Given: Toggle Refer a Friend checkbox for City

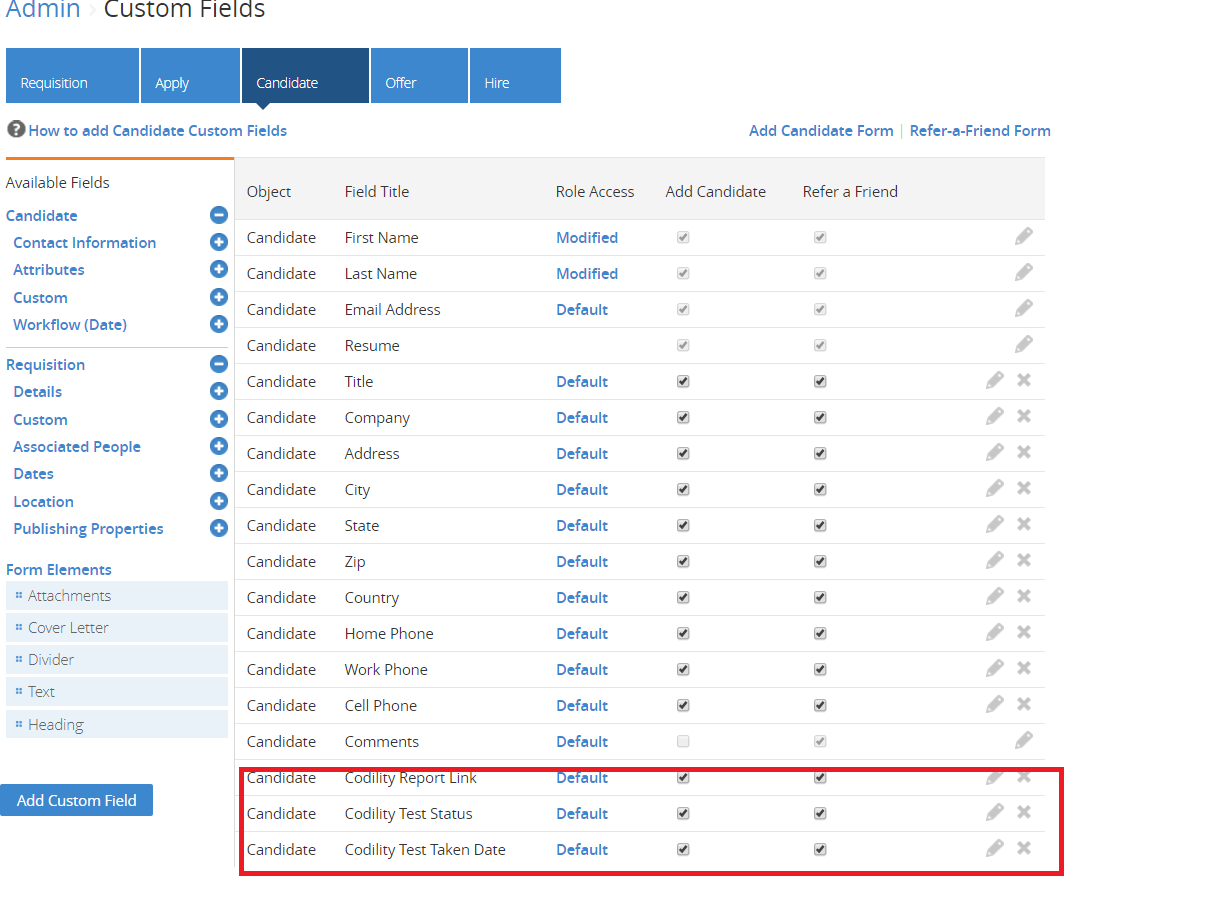Looking at the screenshot, I should coord(820,489).
